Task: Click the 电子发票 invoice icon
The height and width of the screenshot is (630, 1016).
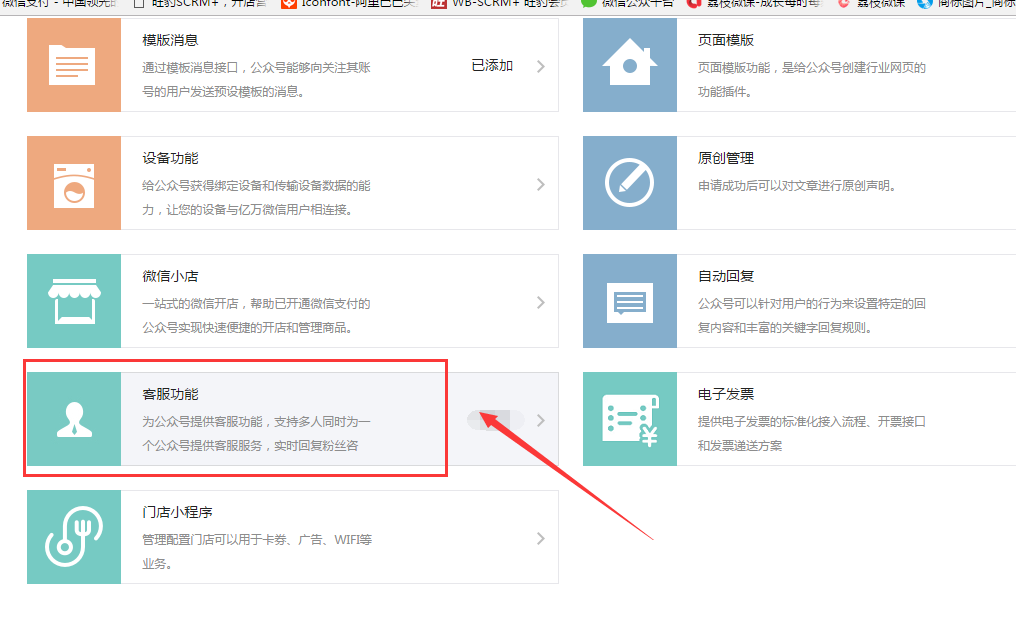Action: click(630, 420)
